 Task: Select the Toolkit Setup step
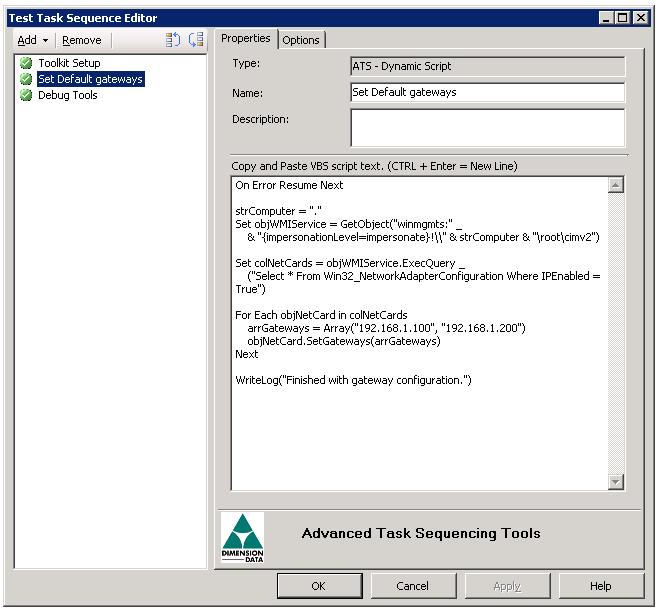pyautogui.click(x=69, y=63)
